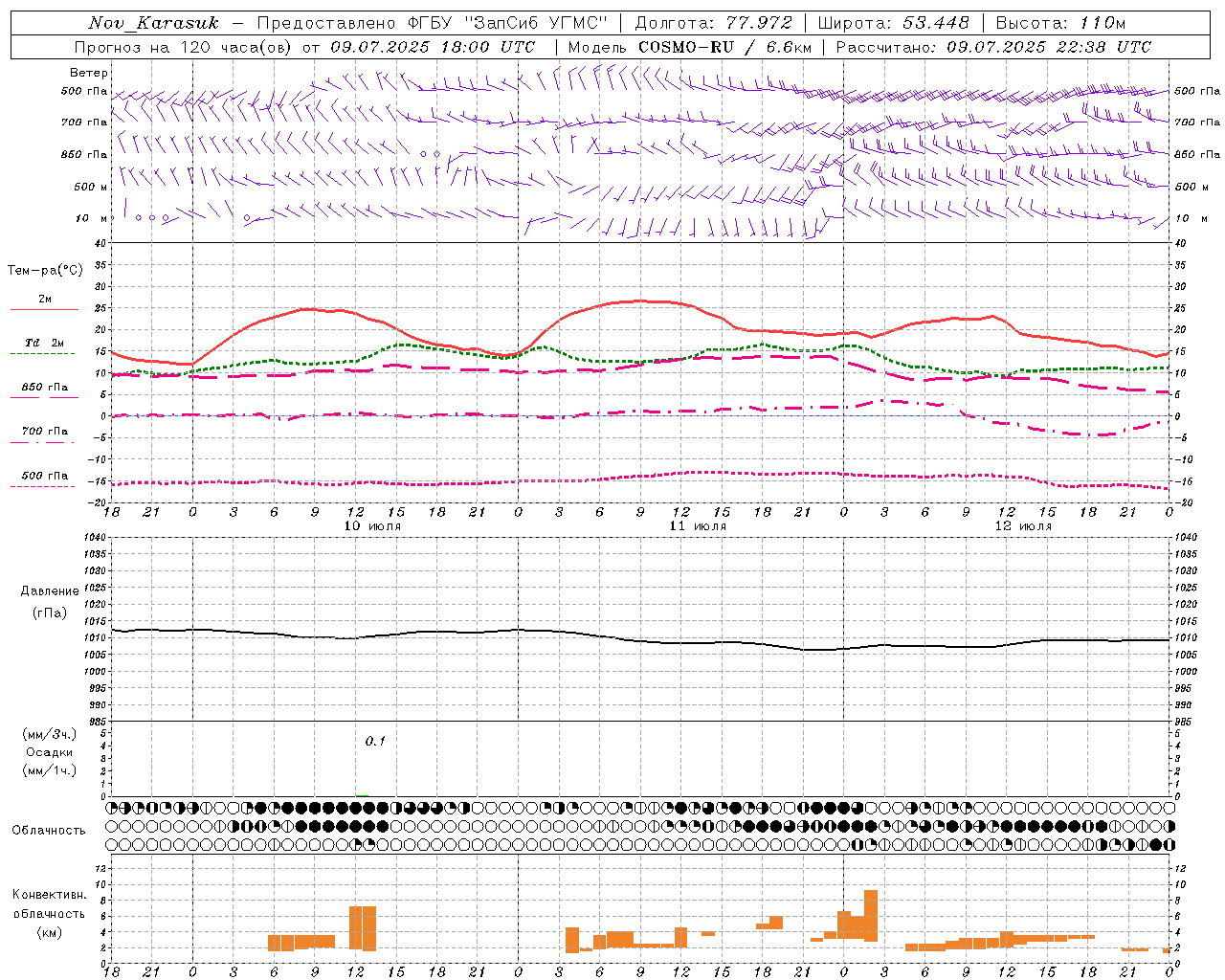Click the '(км)' convective height unit

pyautogui.click(x=50, y=932)
